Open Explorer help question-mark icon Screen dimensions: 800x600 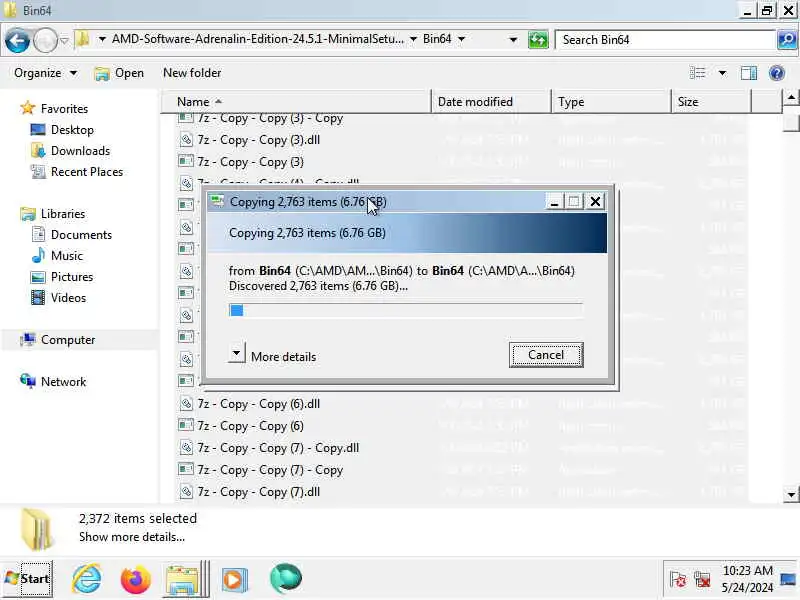click(x=777, y=73)
